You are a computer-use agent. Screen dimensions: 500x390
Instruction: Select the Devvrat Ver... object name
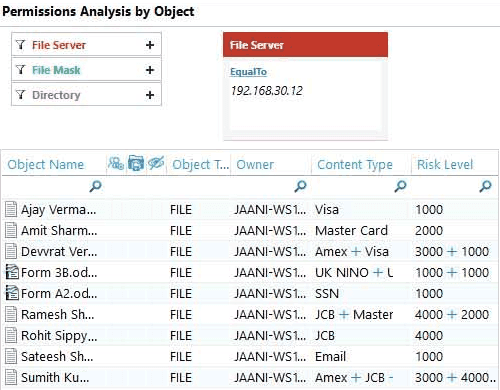(x=59, y=252)
